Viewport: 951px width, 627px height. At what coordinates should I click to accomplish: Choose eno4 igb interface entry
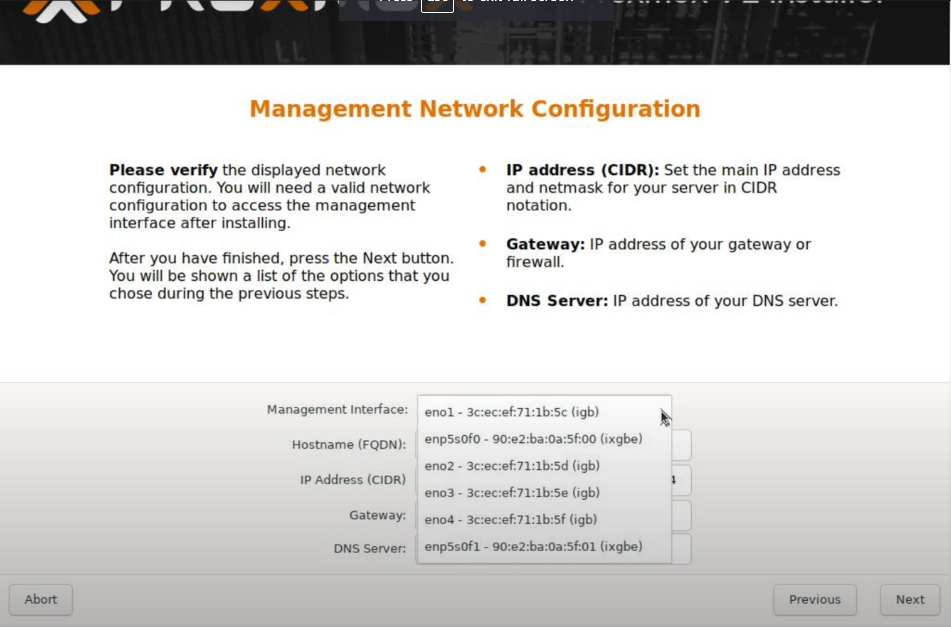(511, 519)
